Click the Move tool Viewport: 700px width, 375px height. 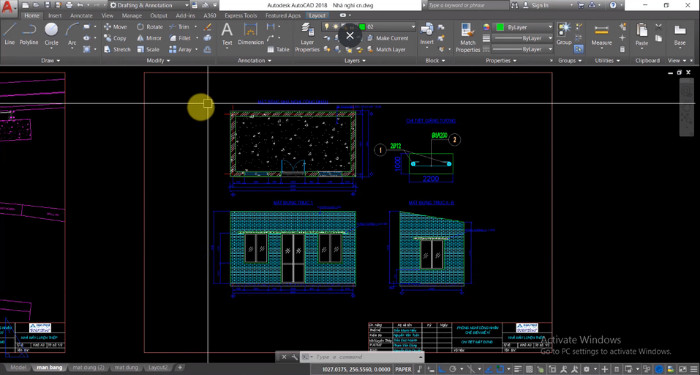tap(115, 27)
